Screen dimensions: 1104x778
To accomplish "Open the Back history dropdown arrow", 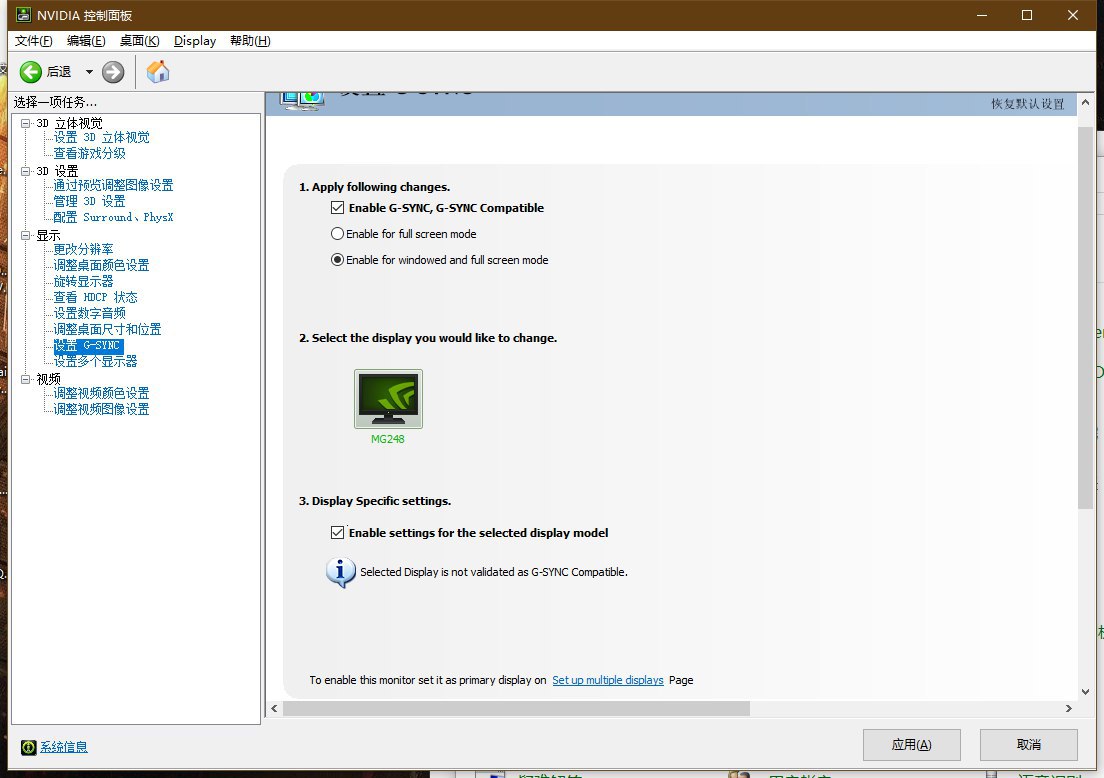I will pyautogui.click(x=89, y=72).
